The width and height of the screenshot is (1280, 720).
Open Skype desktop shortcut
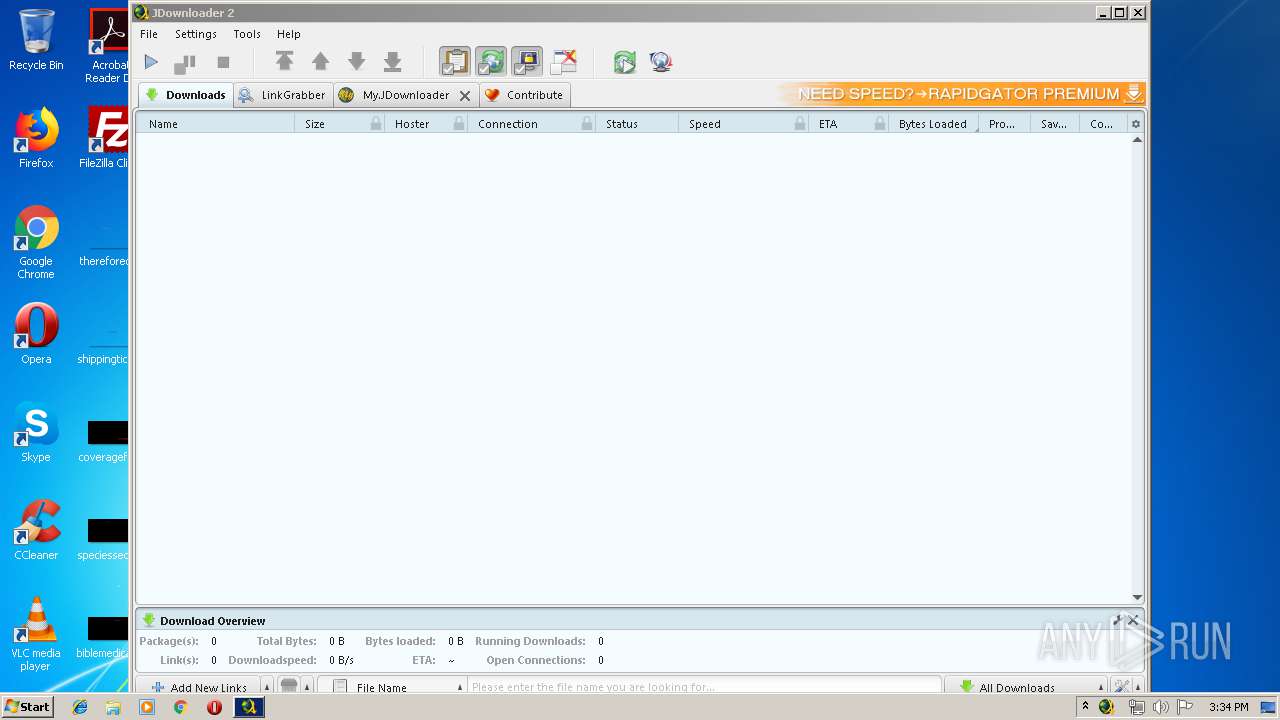point(36,433)
